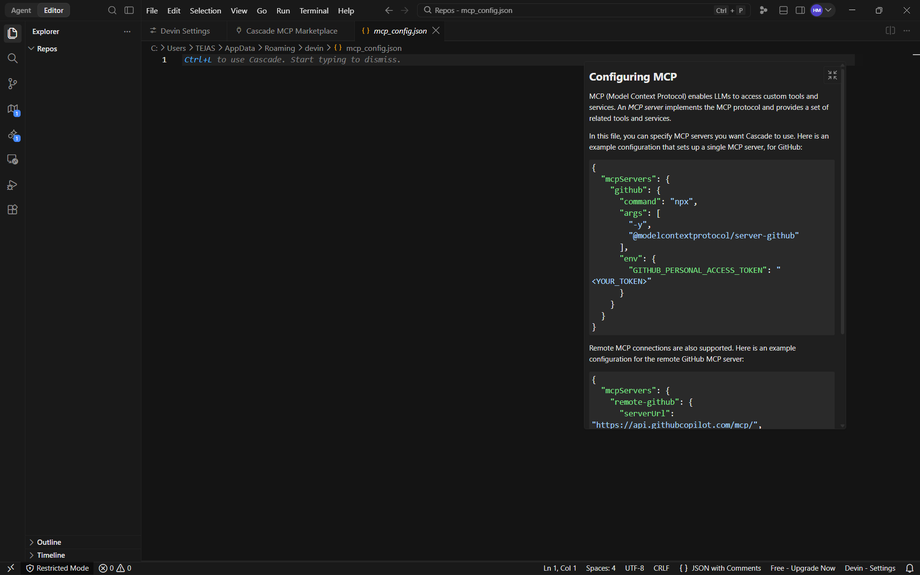Click Ln 1, Col 1 status item
Screen dimensions: 920x575
point(560,568)
